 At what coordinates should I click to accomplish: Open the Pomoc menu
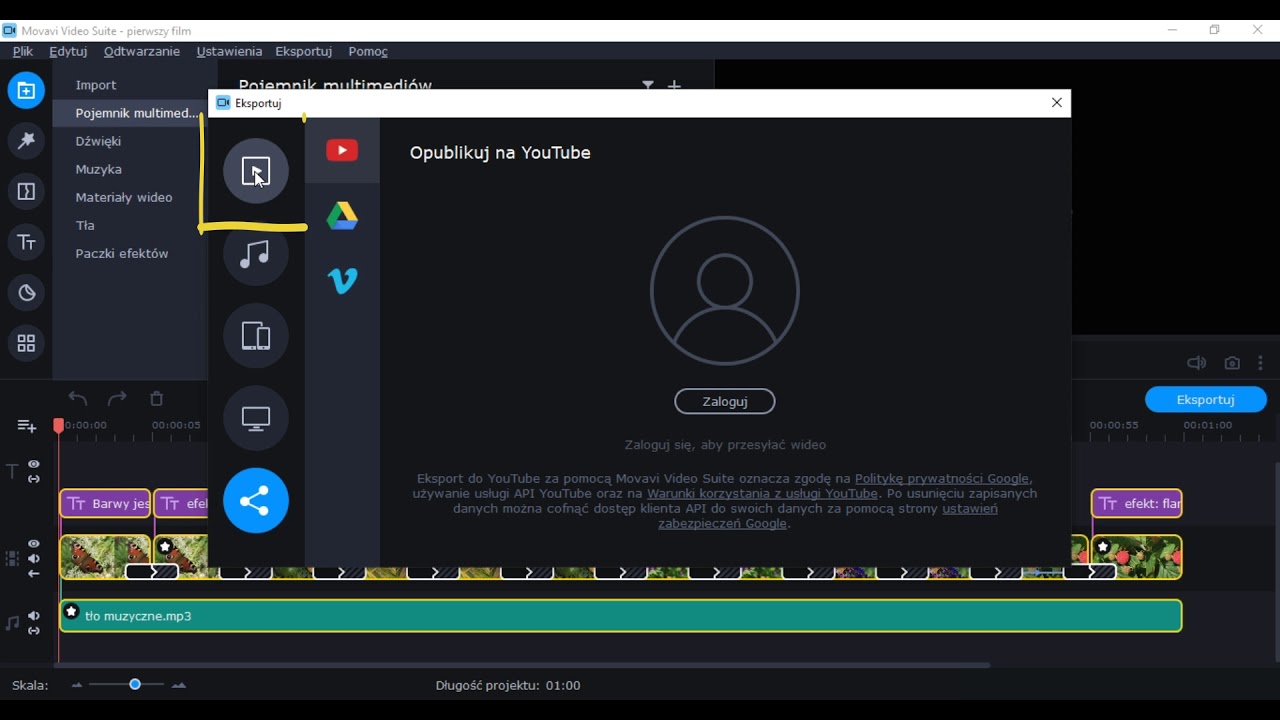[x=368, y=51]
